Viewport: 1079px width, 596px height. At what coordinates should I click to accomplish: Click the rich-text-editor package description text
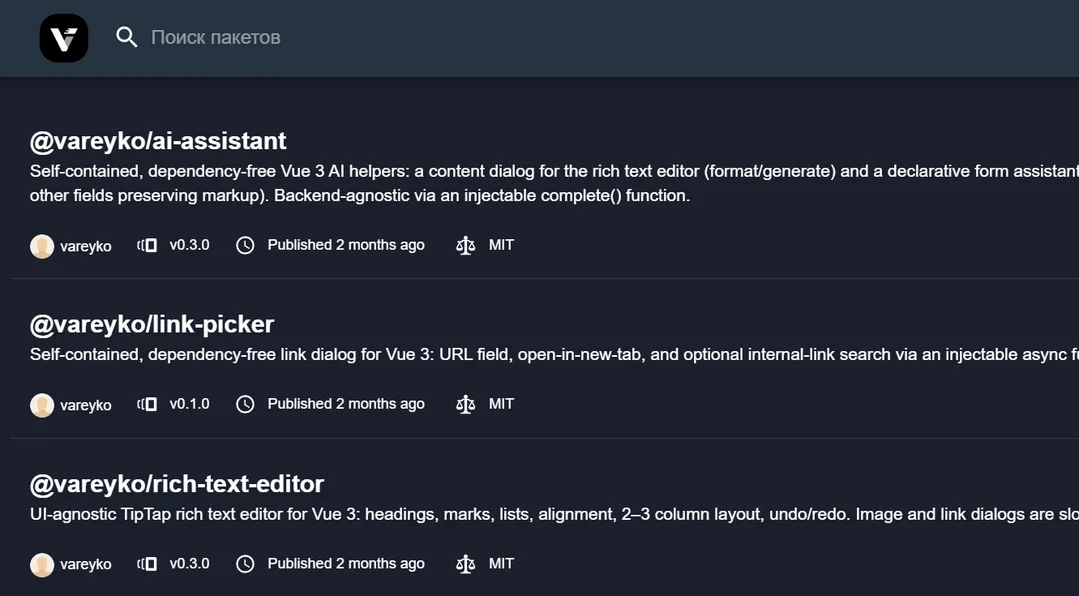[x=554, y=514]
